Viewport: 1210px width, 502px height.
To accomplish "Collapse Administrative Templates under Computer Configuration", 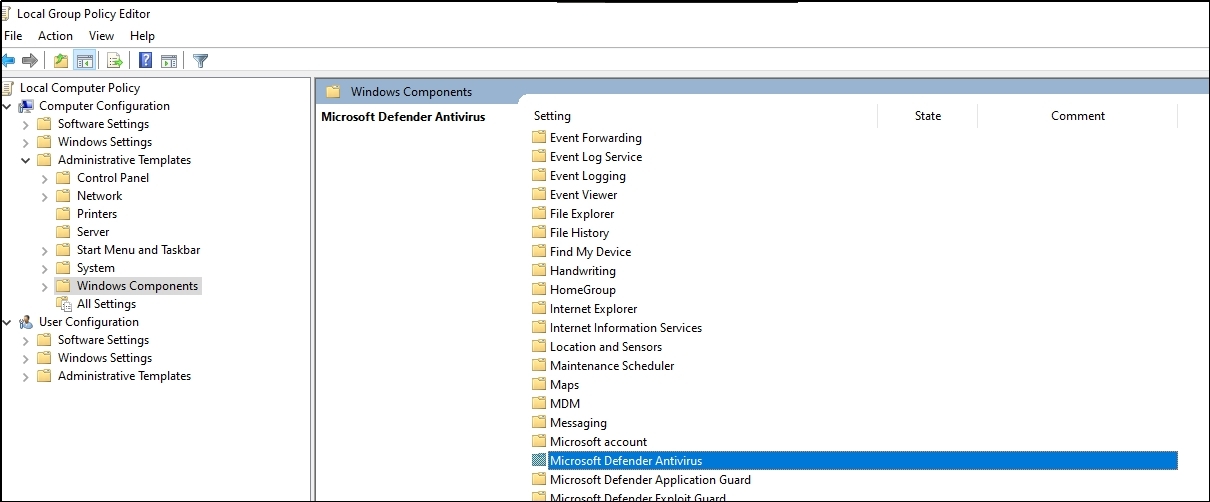I will pos(25,160).
